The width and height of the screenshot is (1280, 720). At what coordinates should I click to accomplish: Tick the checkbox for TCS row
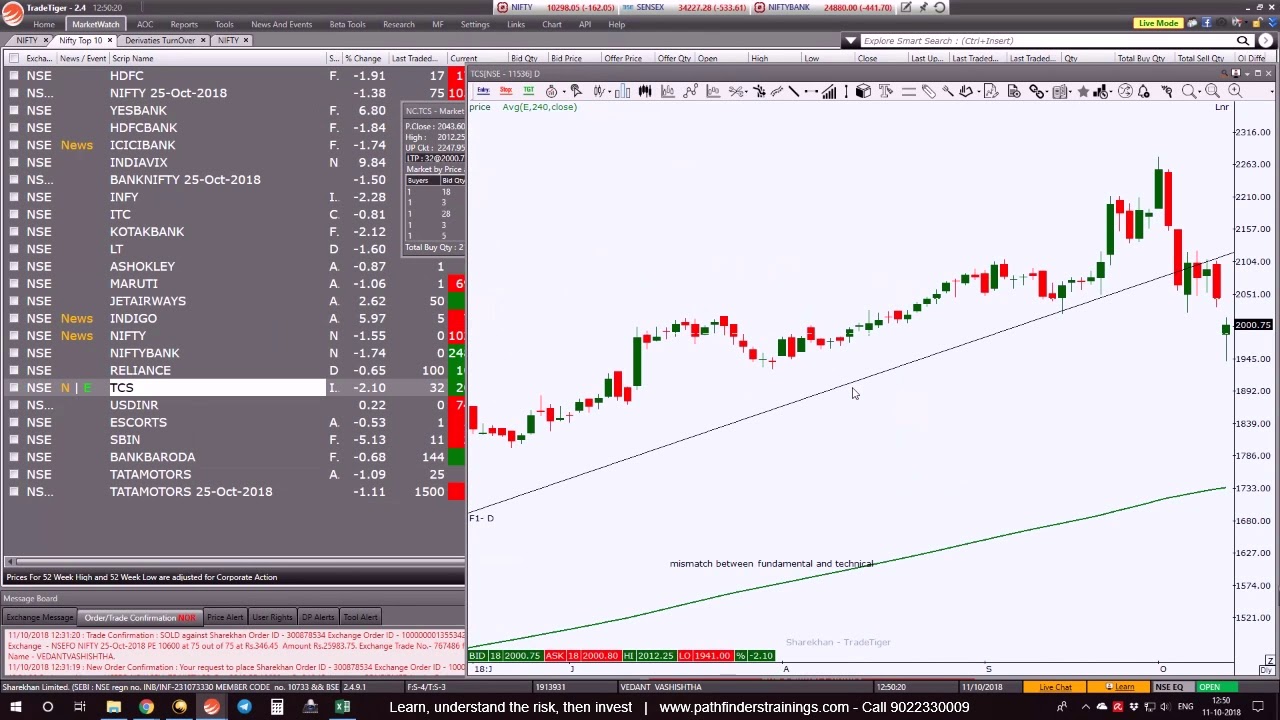click(x=14, y=387)
